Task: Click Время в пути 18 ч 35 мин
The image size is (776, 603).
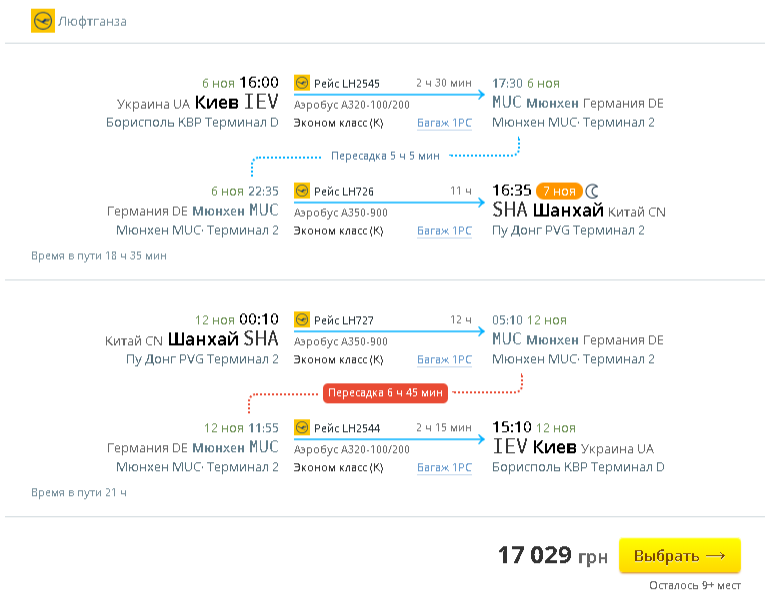Action: [99, 255]
